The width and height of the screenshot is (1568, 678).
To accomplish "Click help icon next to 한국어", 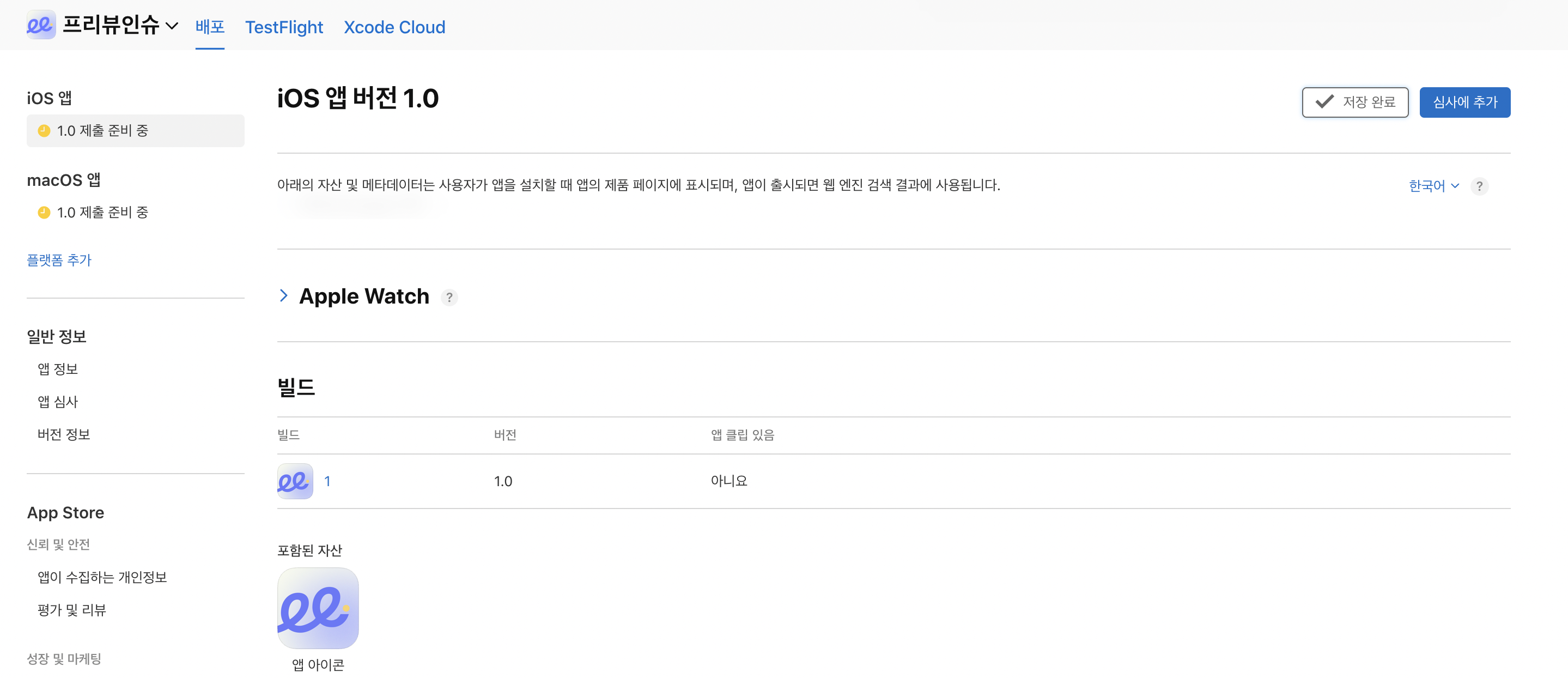I will click(x=1479, y=186).
